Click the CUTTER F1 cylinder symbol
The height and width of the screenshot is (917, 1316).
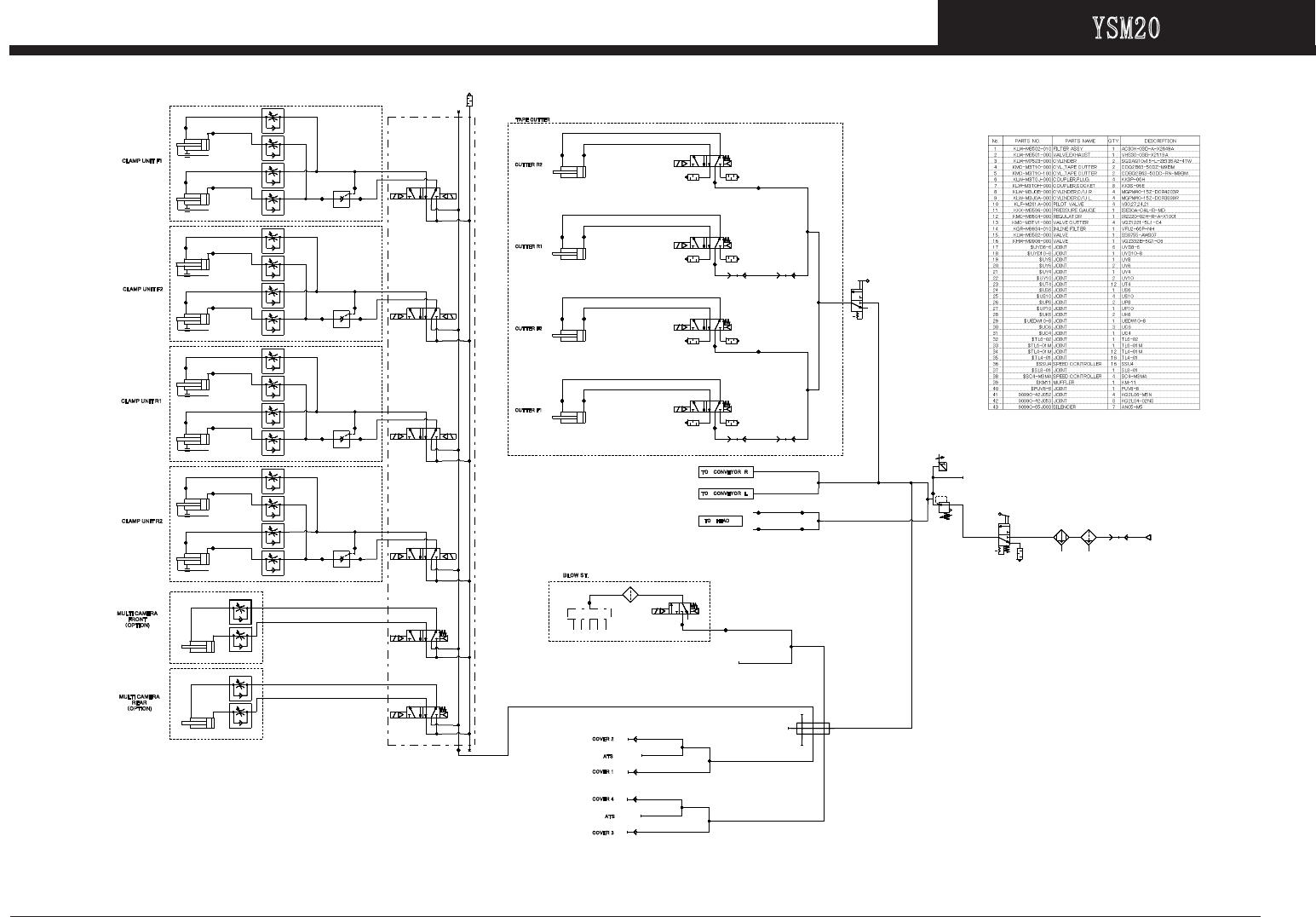pyautogui.click(x=570, y=418)
